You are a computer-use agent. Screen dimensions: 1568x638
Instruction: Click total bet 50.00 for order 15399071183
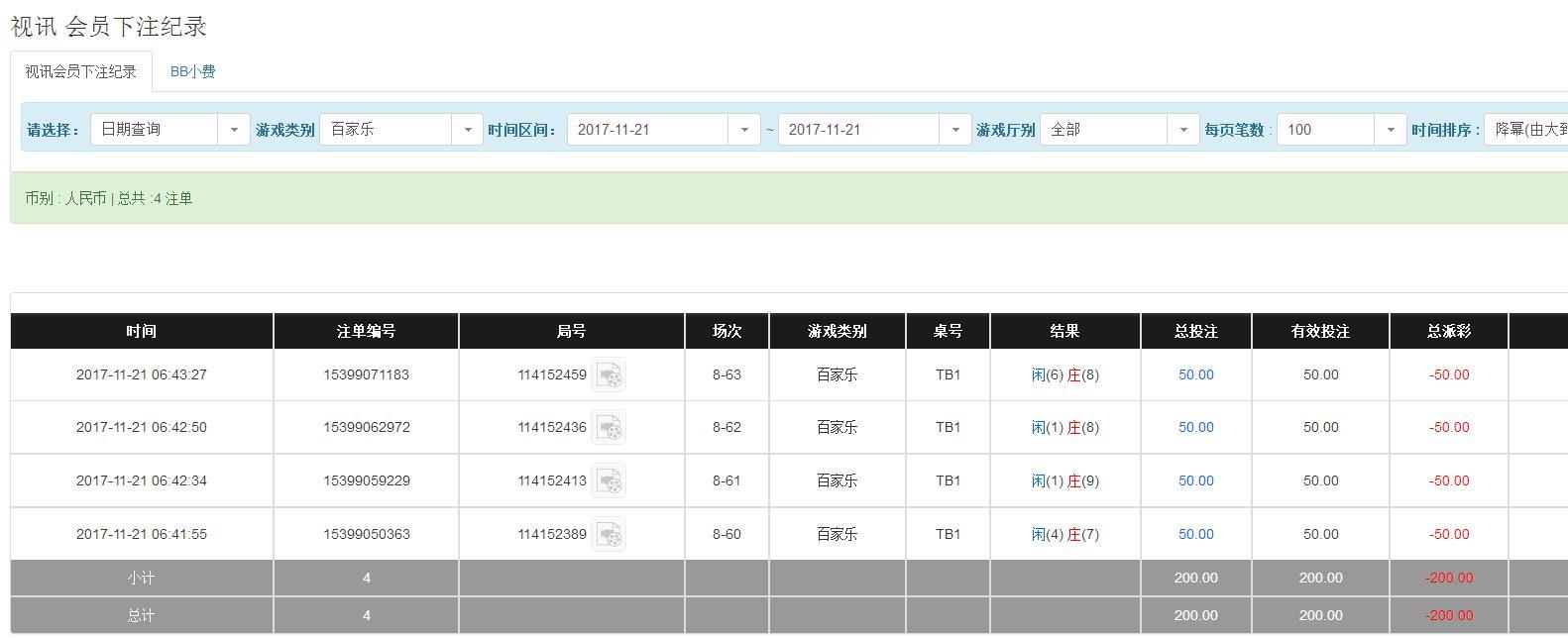tap(1195, 375)
